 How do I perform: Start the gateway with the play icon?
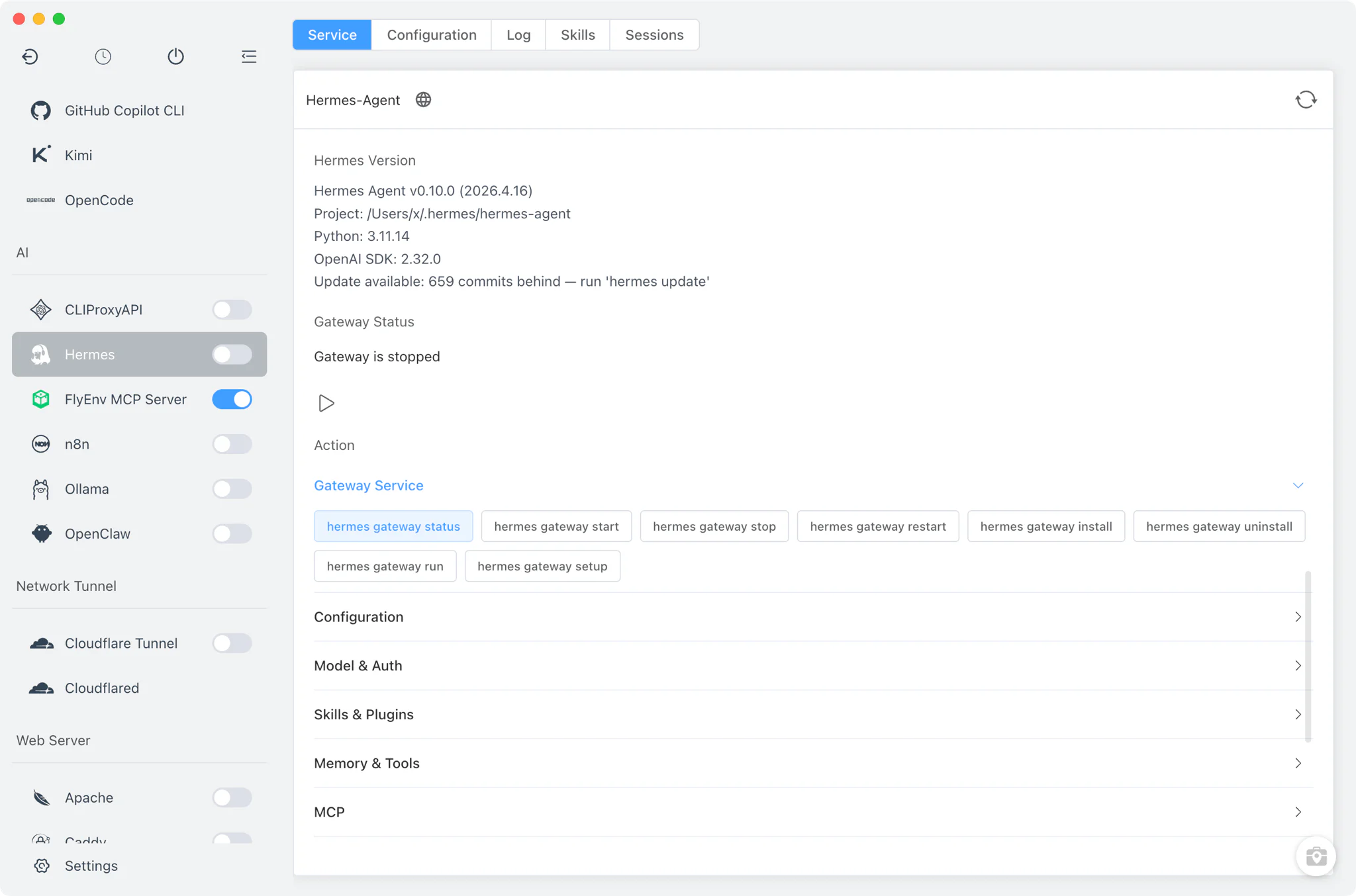326,403
